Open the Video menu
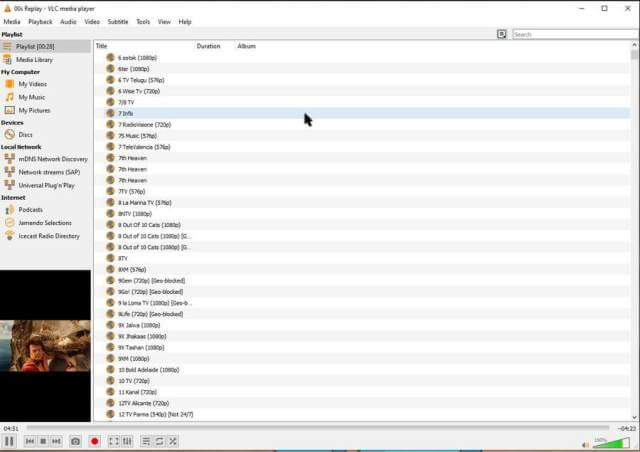The width and height of the screenshot is (640, 452). 92,22
